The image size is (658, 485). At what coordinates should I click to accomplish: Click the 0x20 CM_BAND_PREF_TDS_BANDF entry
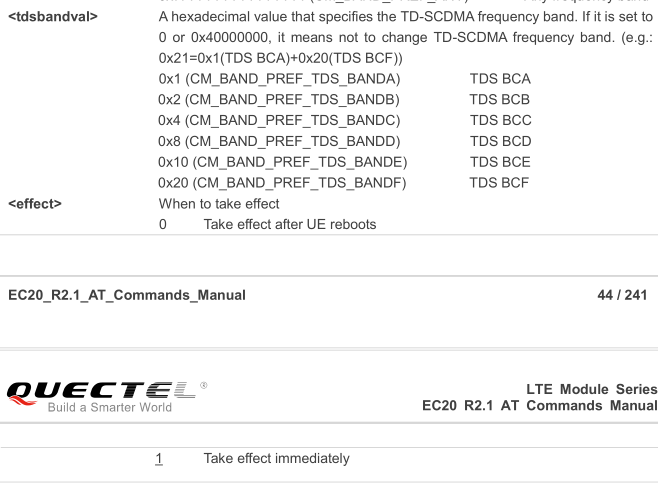(282, 183)
